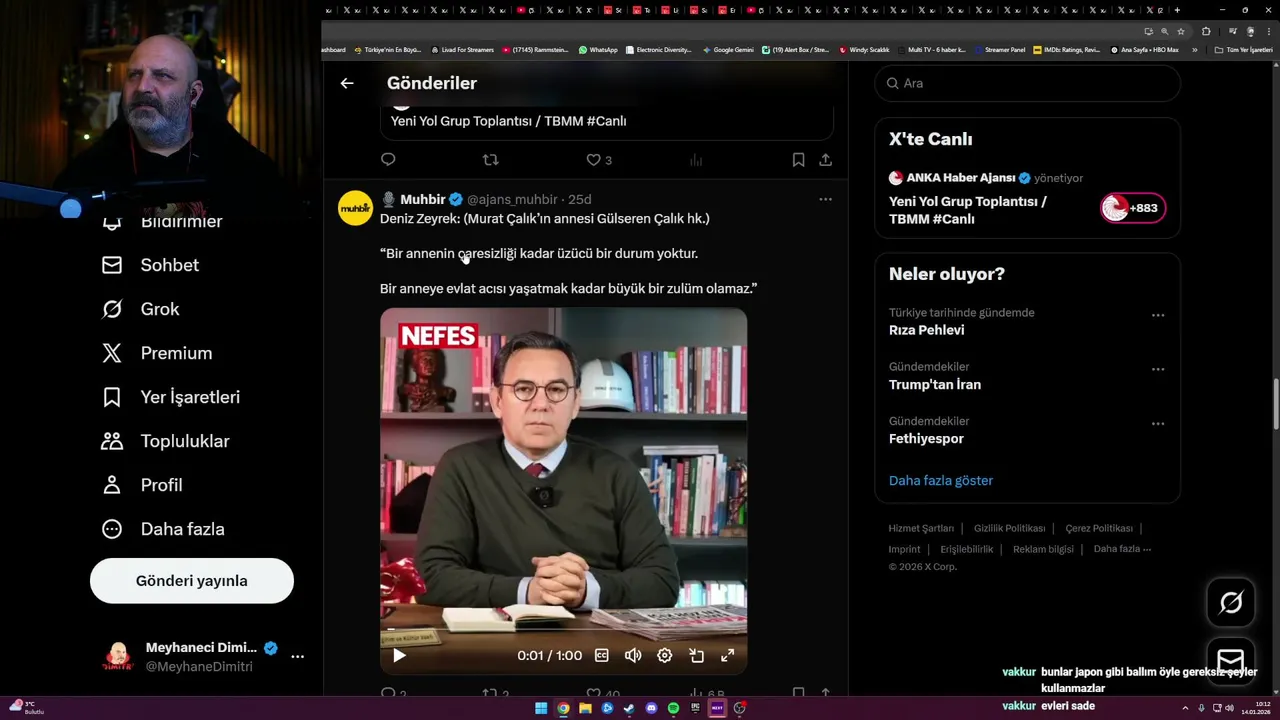Open Sohbet messages in sidebar
Viewport: 1280px width, 720px height.
[x=150, y=265]
